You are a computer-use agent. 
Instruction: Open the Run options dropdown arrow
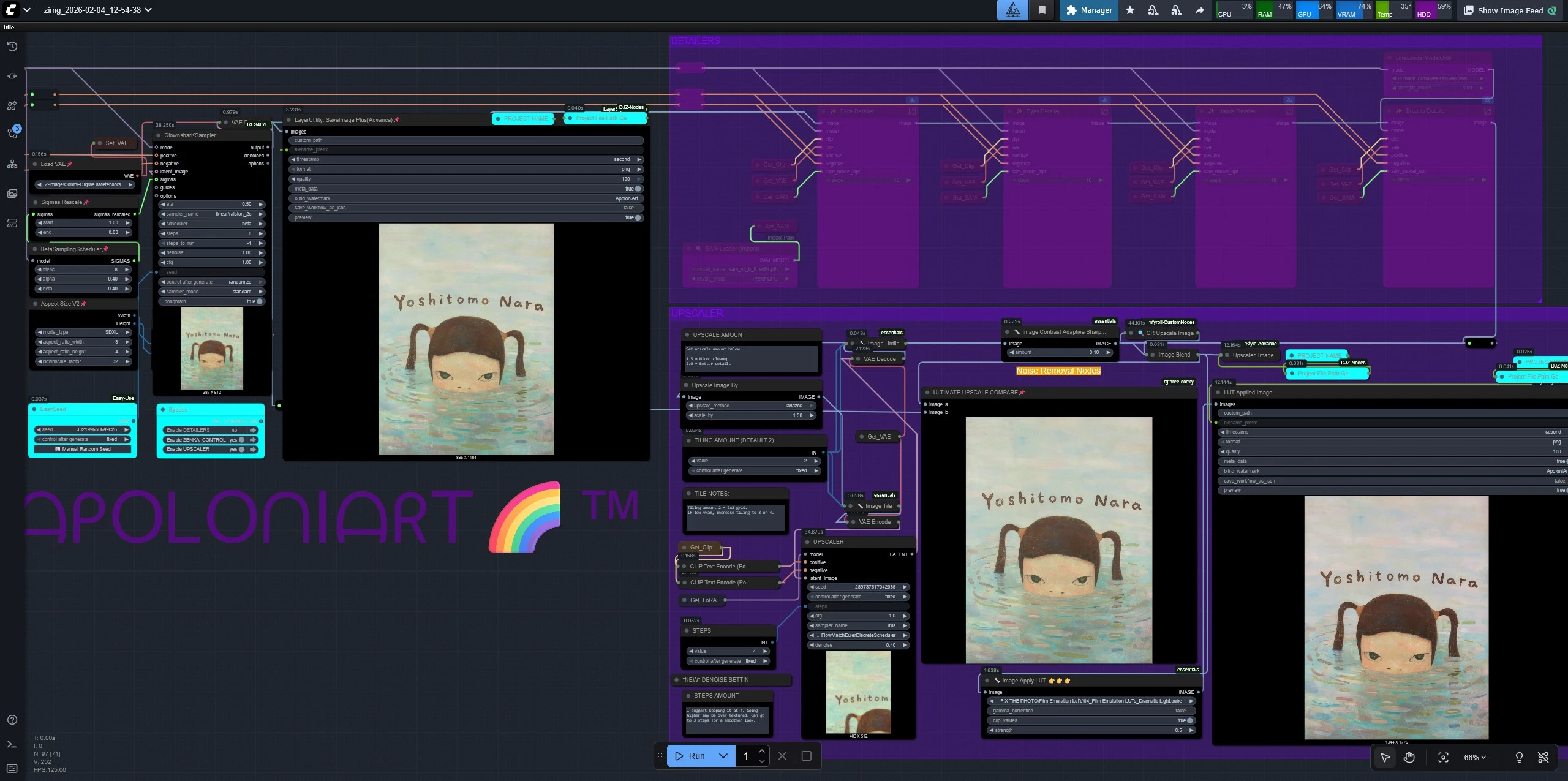[x=723, y=756]
